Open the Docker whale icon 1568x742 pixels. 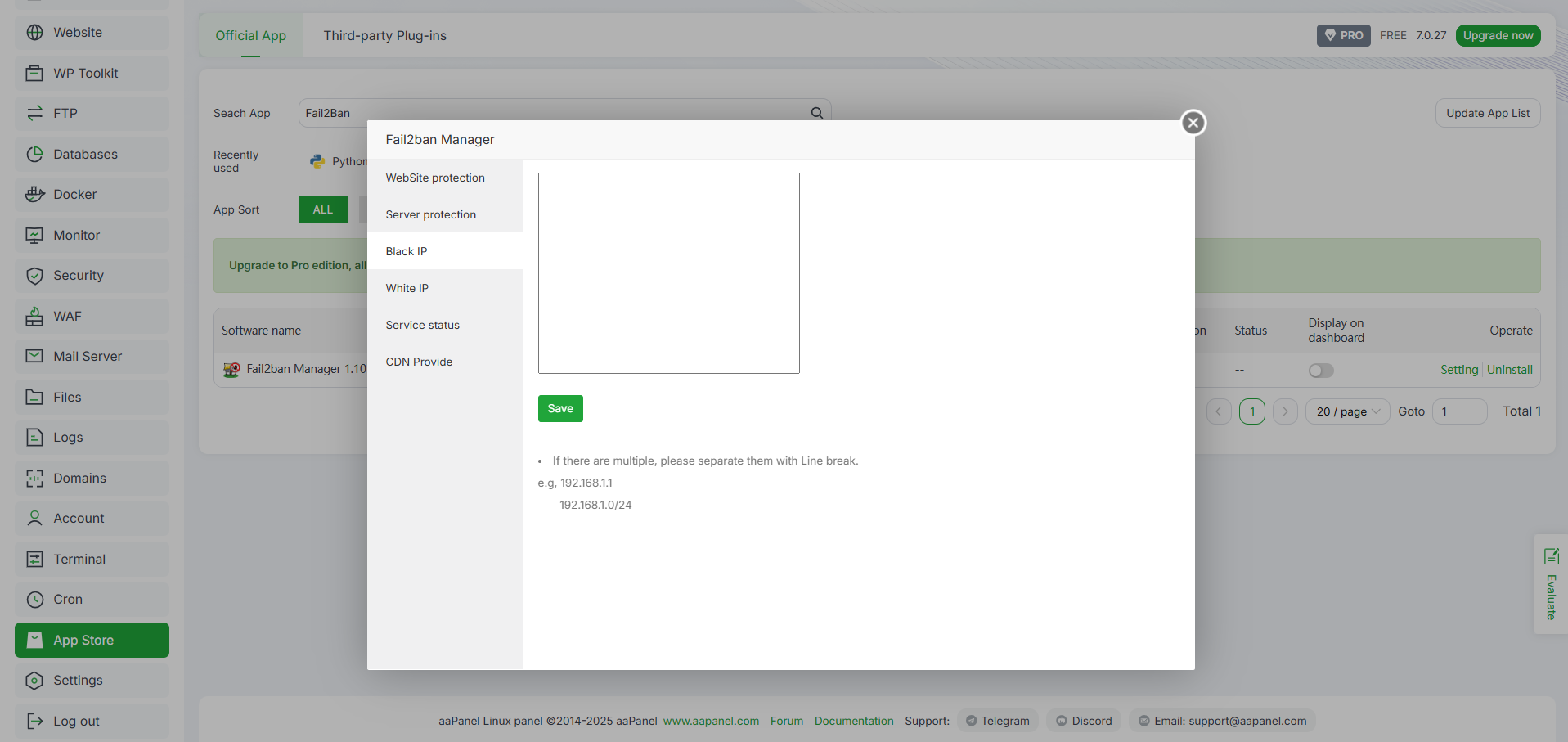click(34, 195)
